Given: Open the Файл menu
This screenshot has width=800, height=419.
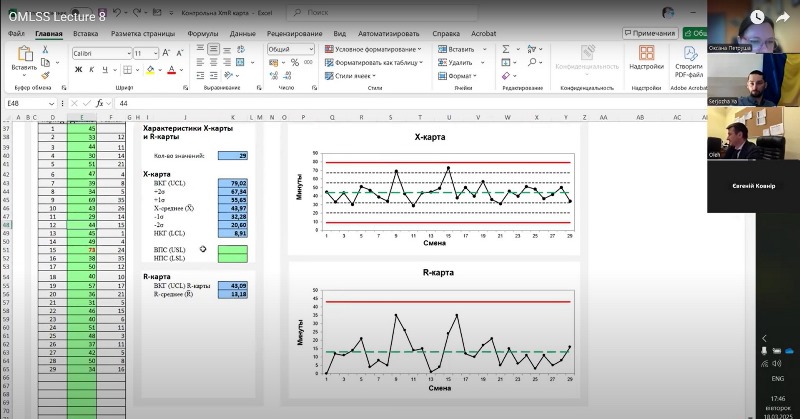Looking at the screenshot, I should pyautogui.click(x=16, y=34).
